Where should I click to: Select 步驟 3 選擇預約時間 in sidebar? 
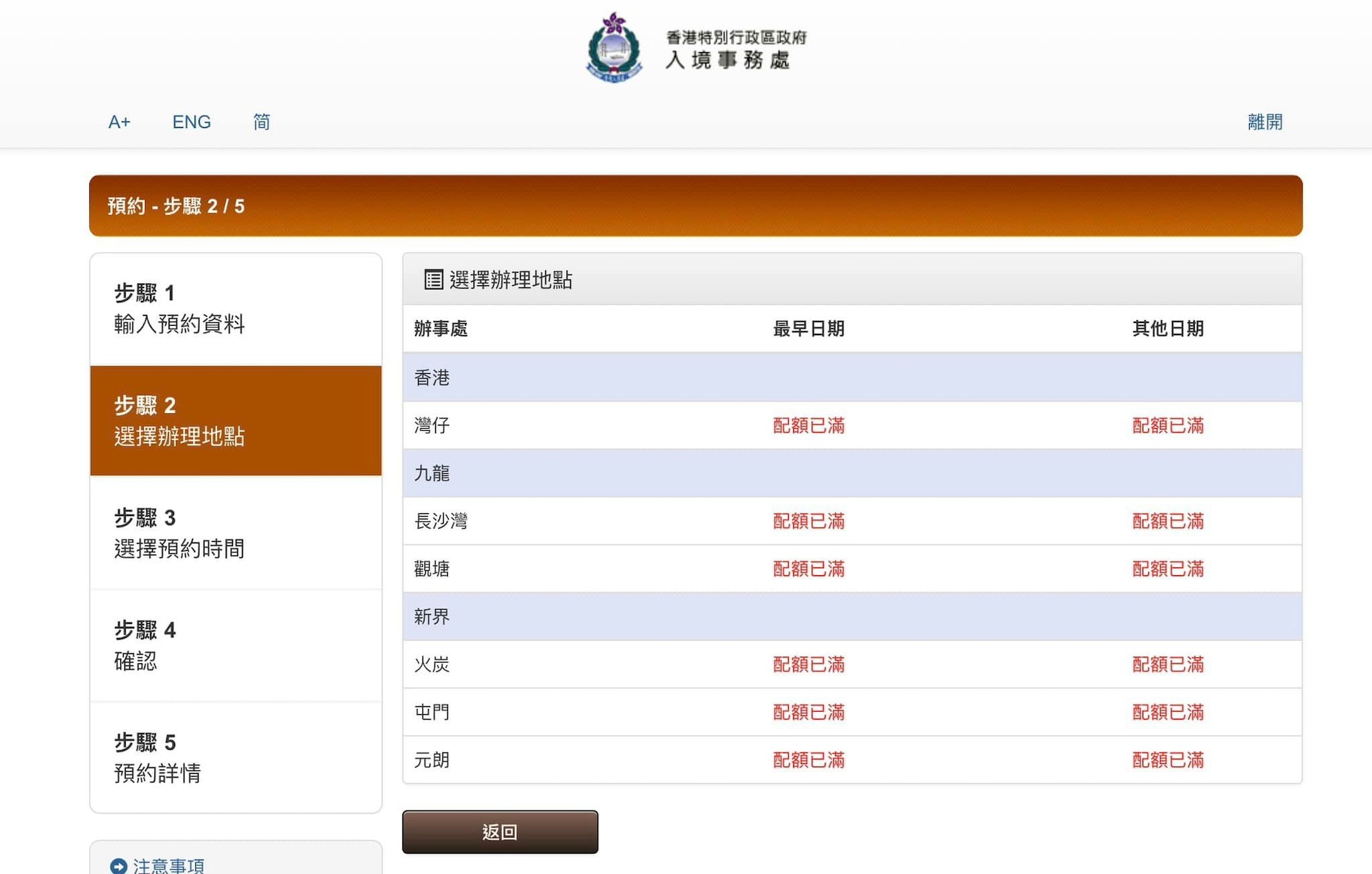tap(236, 533)
